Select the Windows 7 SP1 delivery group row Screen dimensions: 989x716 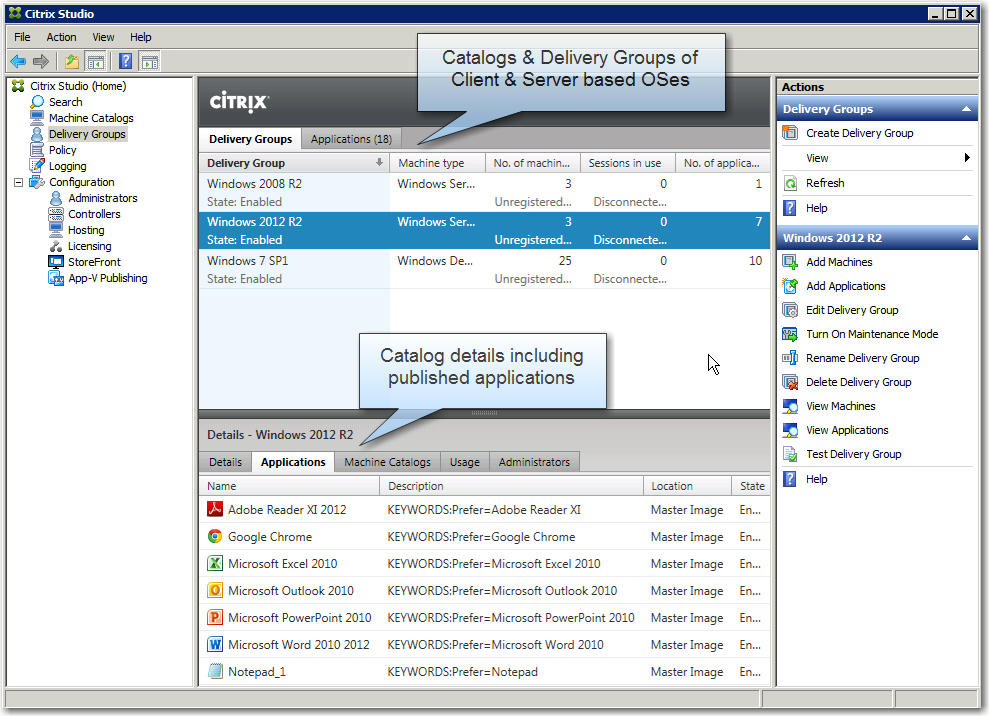[484, 269]
